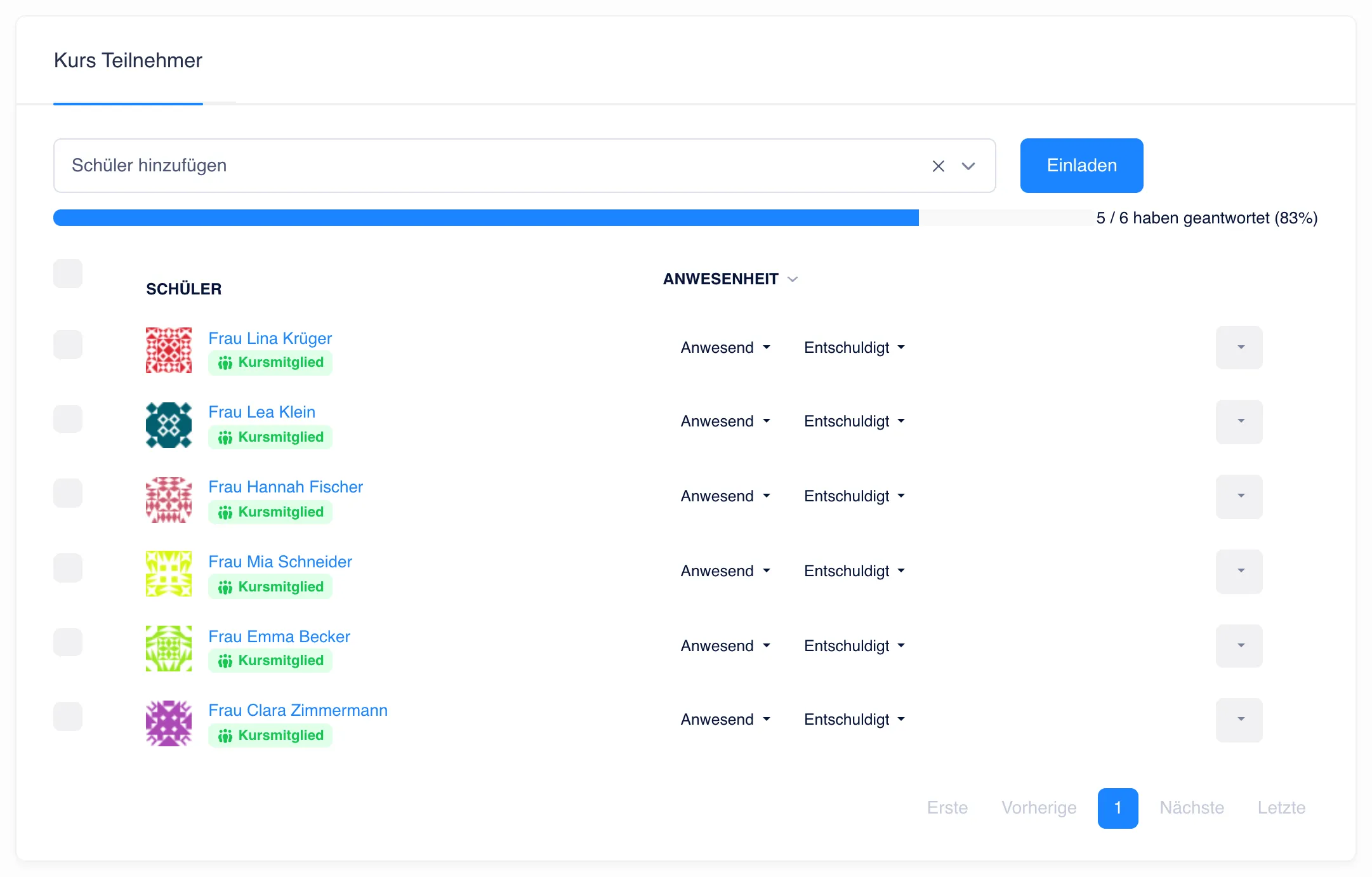Check the box for Frau Lina Krüger
The image size is (1372, 877).
[x=68, y=345]
